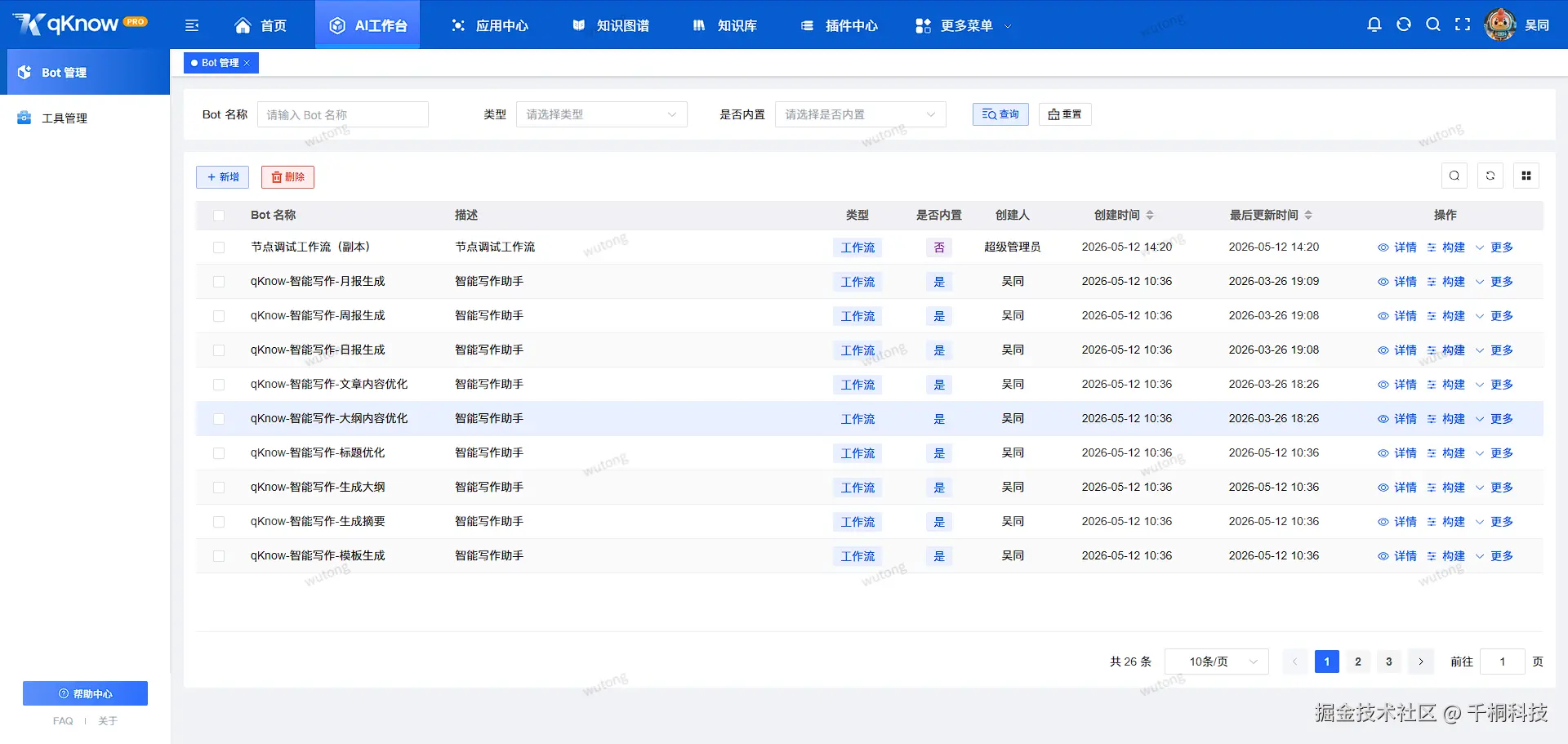
Task: Click the refresh icon in top header
Action: pyautogui.click(x=1404, y=25)
